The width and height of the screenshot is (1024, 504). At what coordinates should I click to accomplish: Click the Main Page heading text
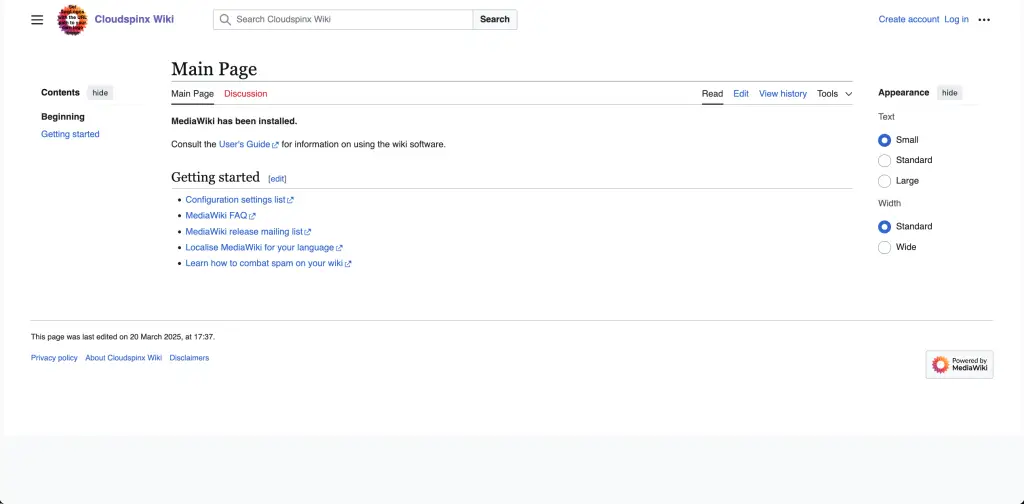click(x=214, y=69)
